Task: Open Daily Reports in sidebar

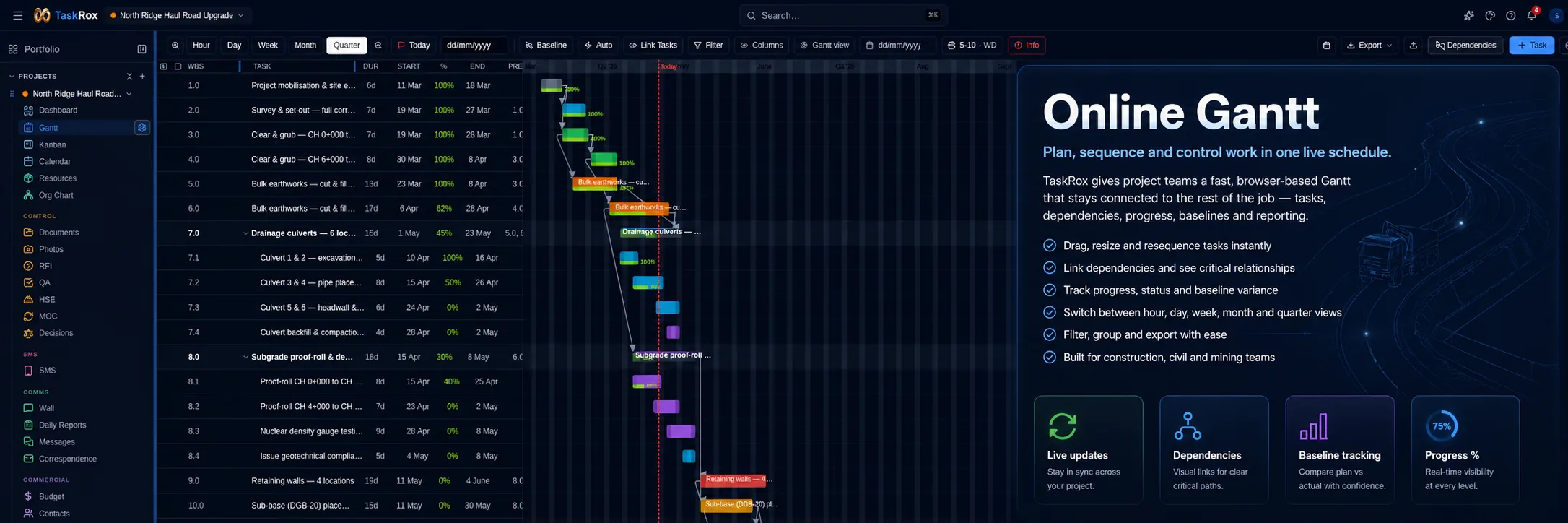Action: [x=62, y=425]
